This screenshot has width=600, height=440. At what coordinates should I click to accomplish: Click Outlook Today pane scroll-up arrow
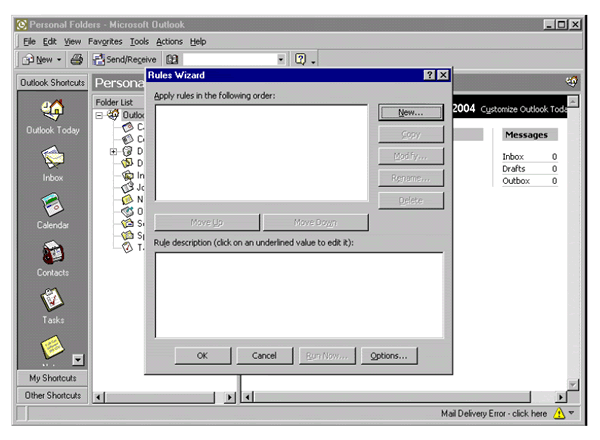coord(573,101)
